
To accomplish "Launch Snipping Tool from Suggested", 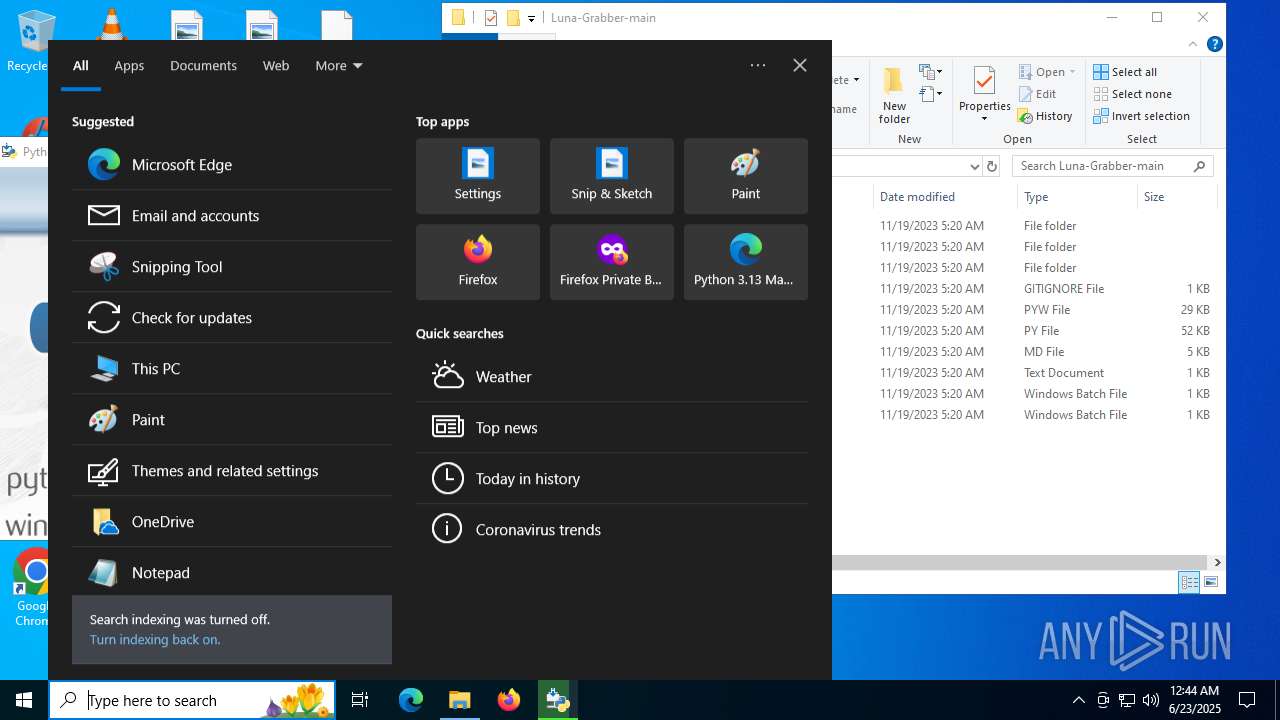I will pos(232,267).
